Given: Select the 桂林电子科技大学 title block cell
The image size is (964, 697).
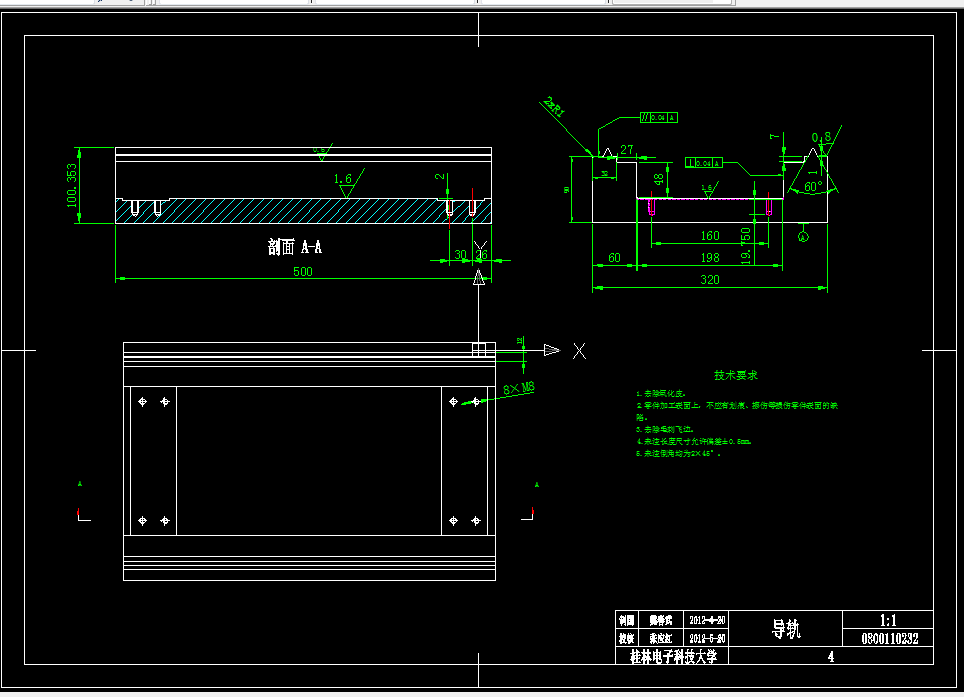Looking at the screenshot, I should (x=673, y=656).
